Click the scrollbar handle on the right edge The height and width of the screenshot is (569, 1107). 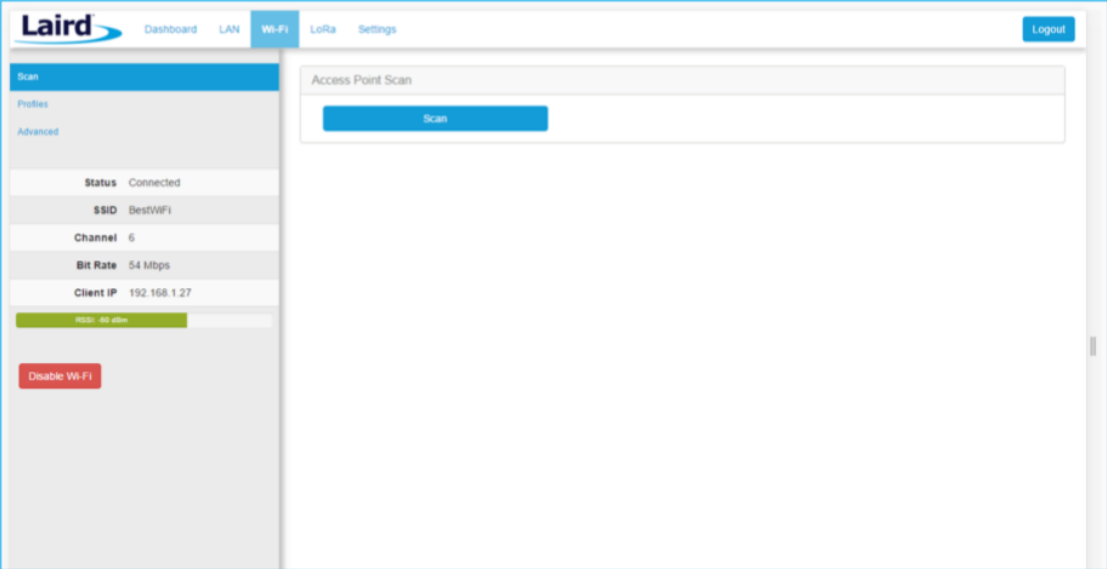1093,346
